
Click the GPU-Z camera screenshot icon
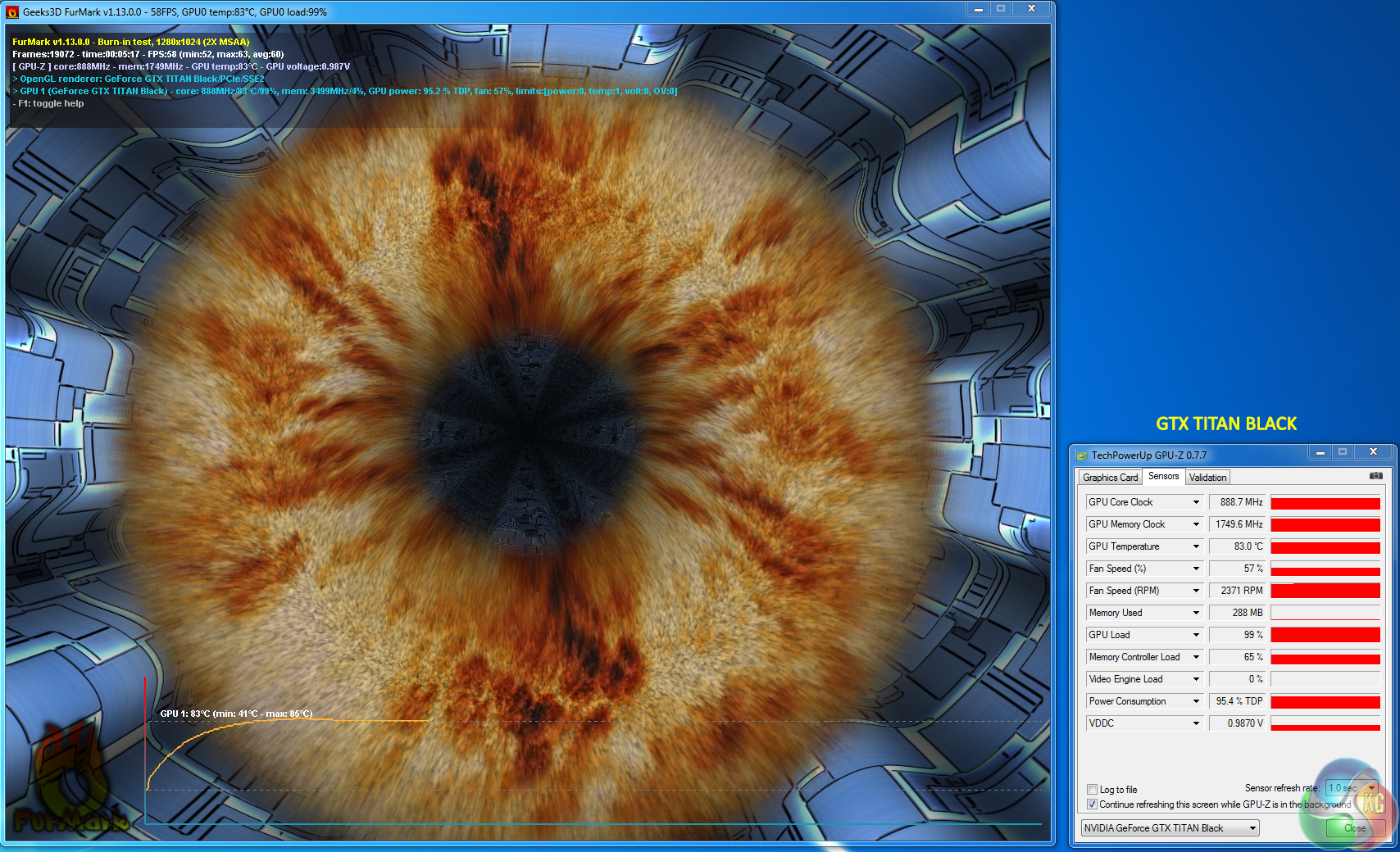[x=1375, y=476]
